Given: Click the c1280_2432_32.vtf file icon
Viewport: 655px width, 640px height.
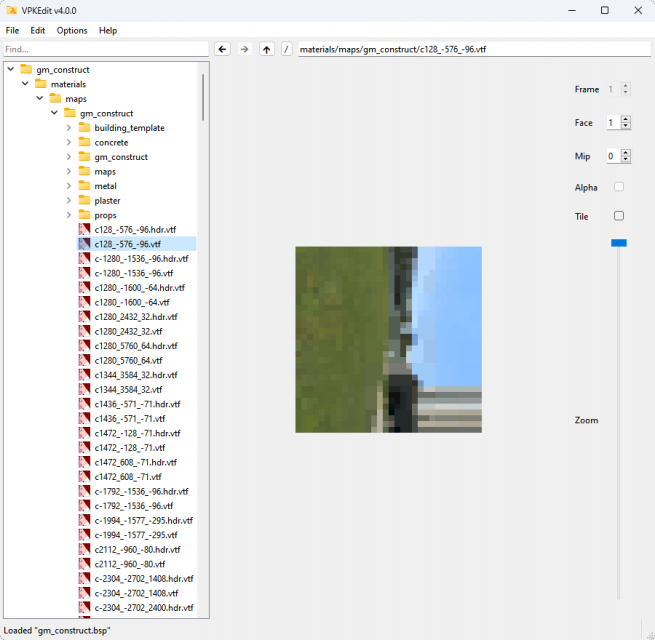Looking at the screenshot, I should pyautogui.click(x=85, y=331).
